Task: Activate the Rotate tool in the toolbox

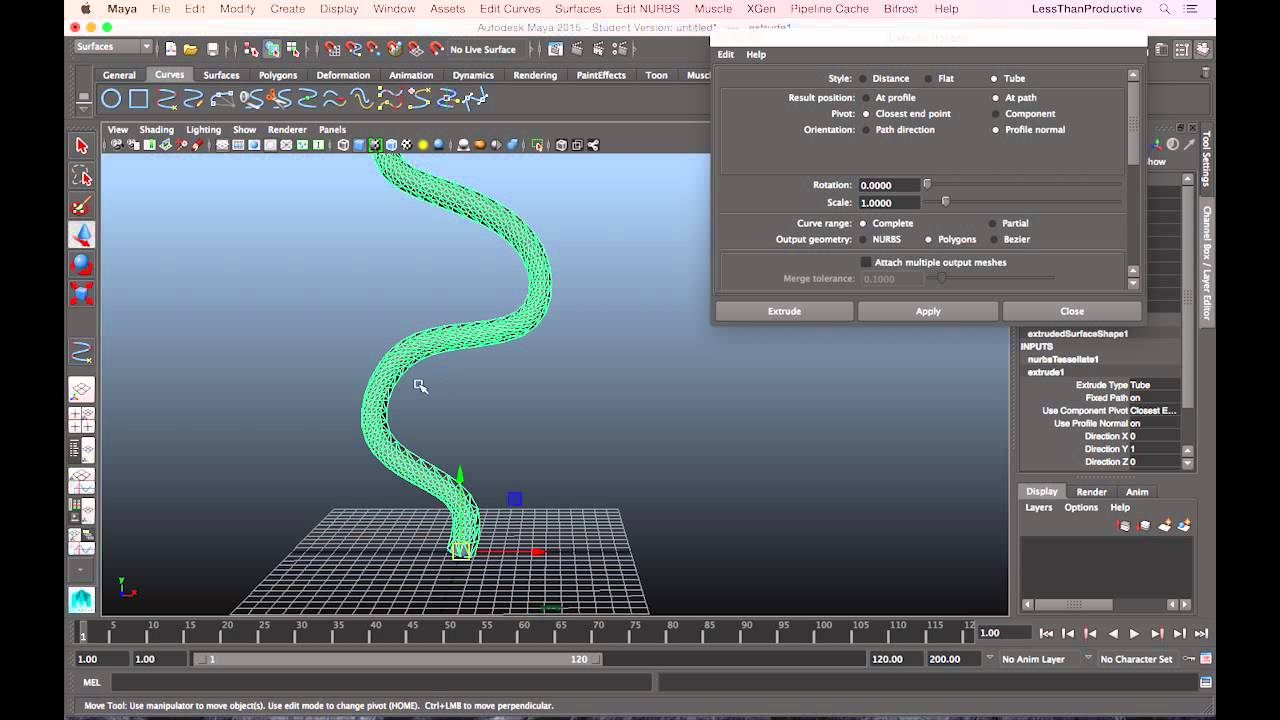Action: click(82, 265)
